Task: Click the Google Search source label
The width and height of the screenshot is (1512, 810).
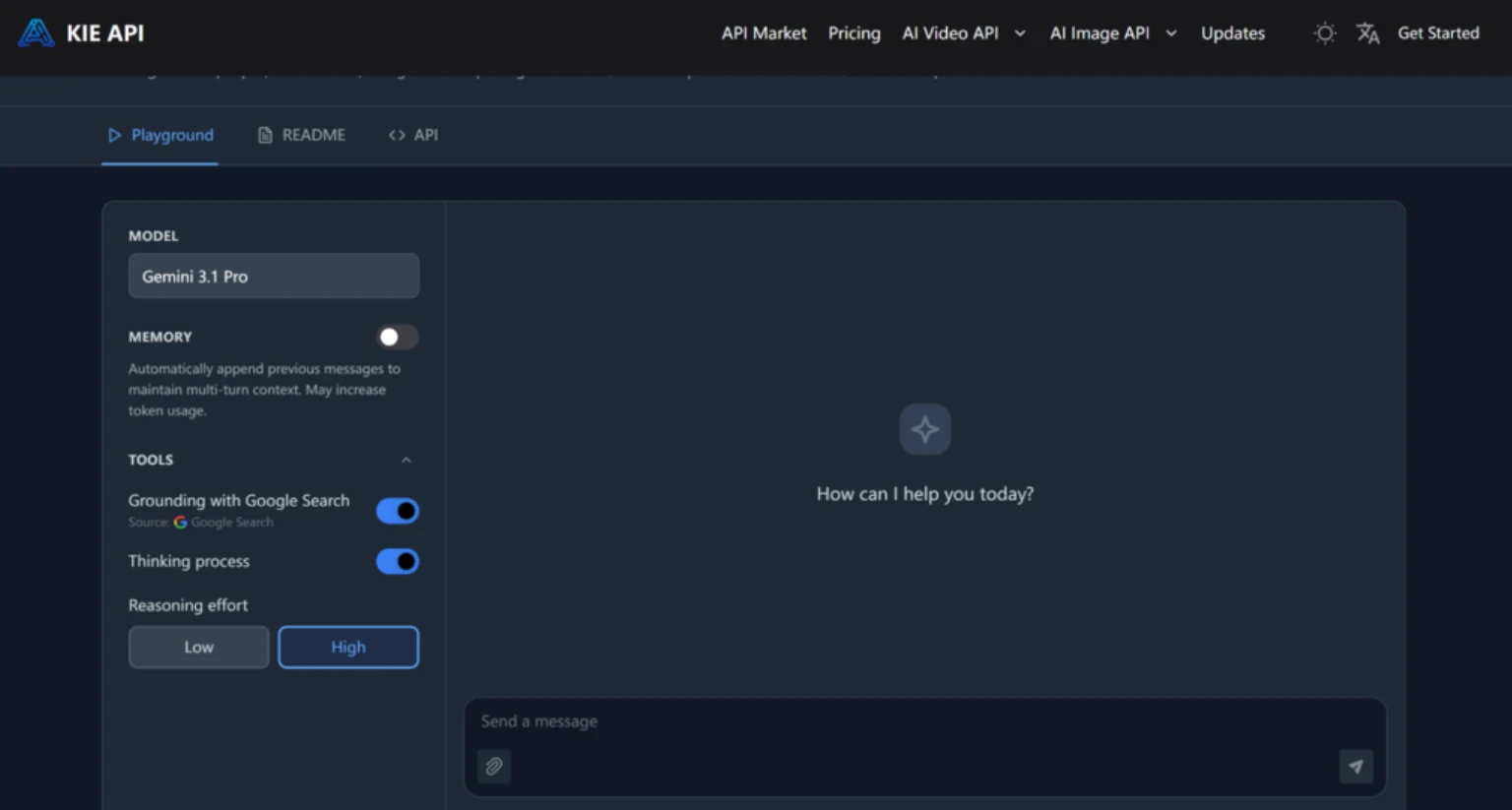Action: coord(201,523)
